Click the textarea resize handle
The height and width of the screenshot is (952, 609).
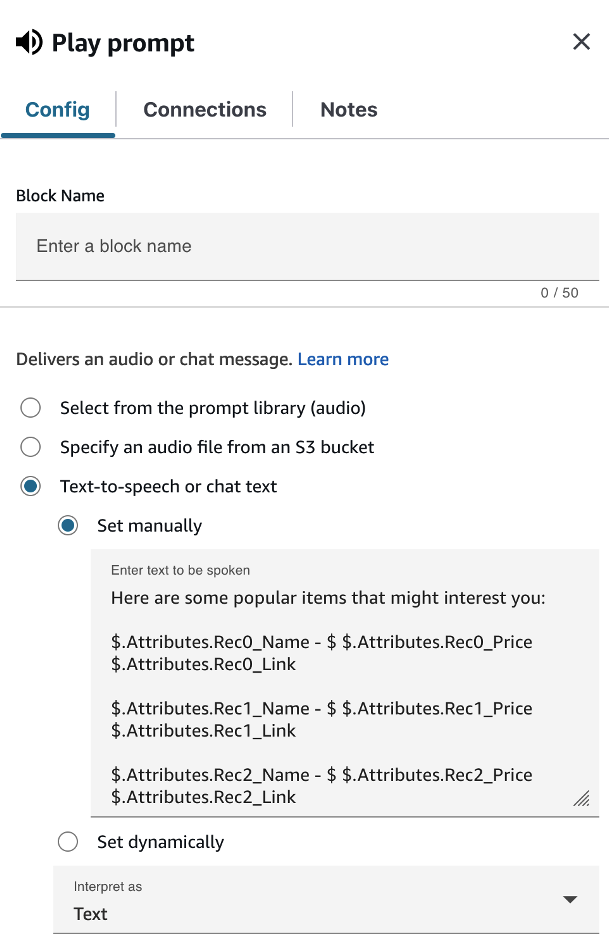[581, 798]
